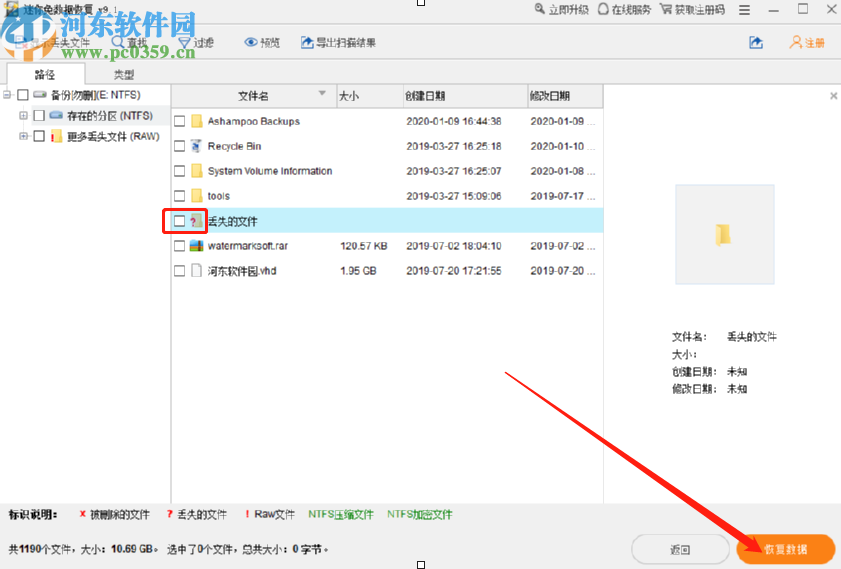Sort by the 创建日期 column header

point(465,96)
